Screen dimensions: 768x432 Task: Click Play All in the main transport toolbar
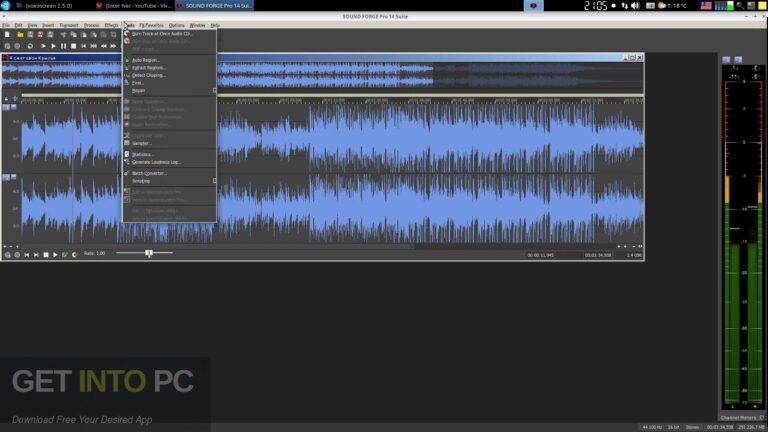43,46
